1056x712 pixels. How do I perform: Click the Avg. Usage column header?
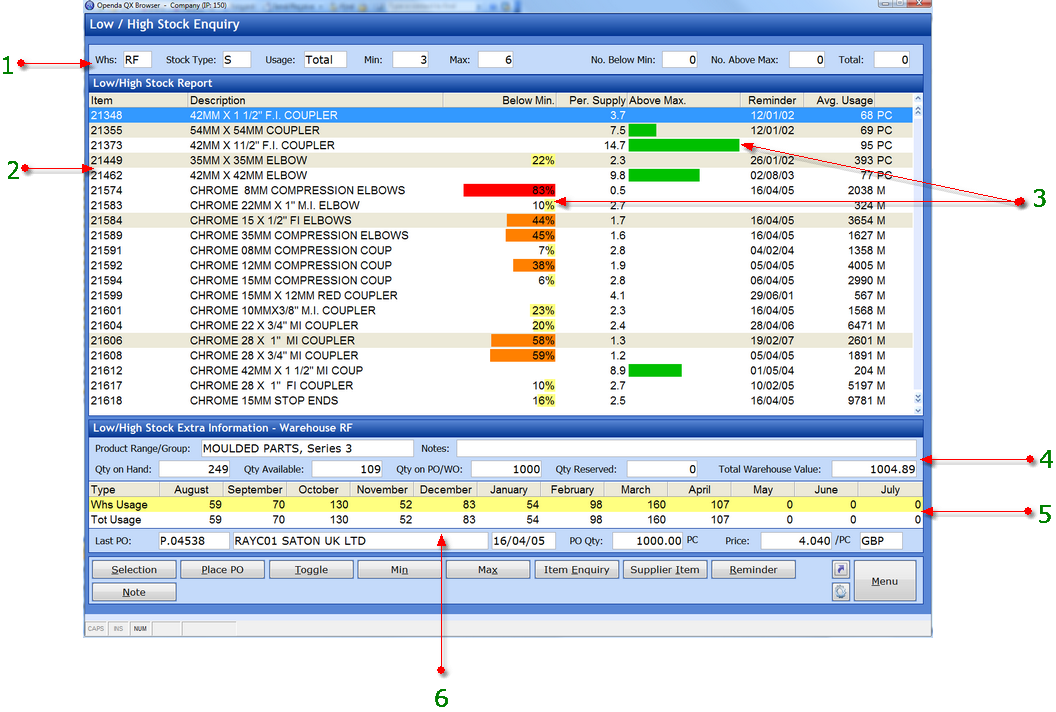click(840, 100)
